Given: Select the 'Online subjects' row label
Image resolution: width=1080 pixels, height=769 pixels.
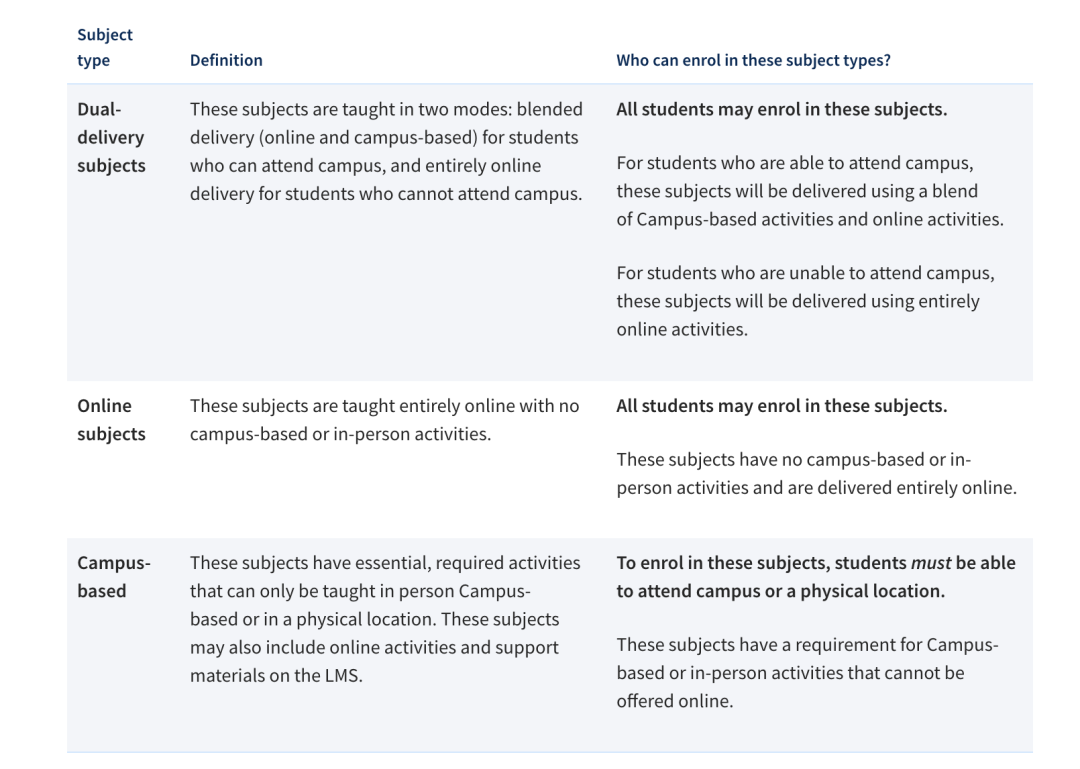Looking at the screenshot, I should [112, 420].
